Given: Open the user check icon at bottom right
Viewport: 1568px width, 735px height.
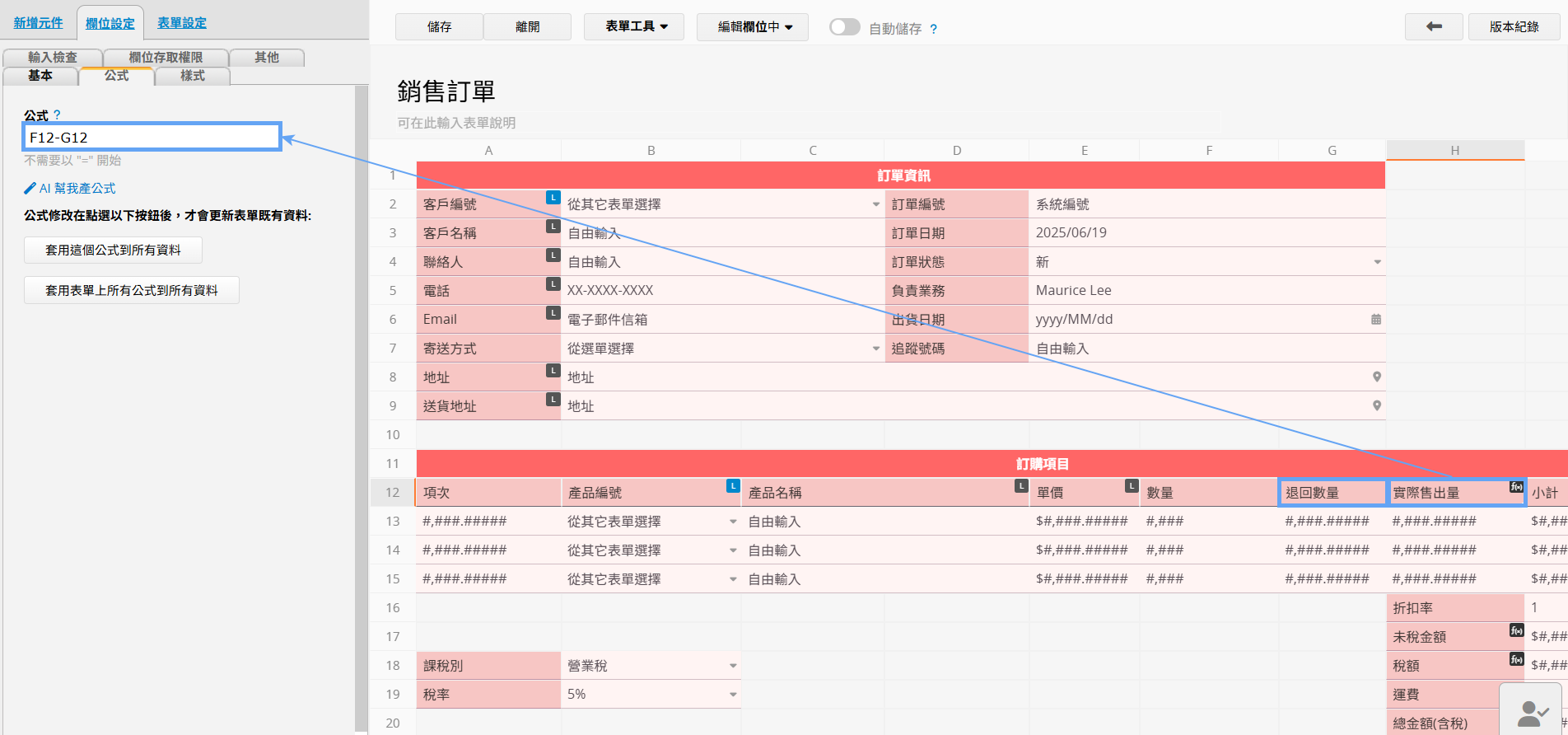Looking at the screenshot, I should 1531,712.
